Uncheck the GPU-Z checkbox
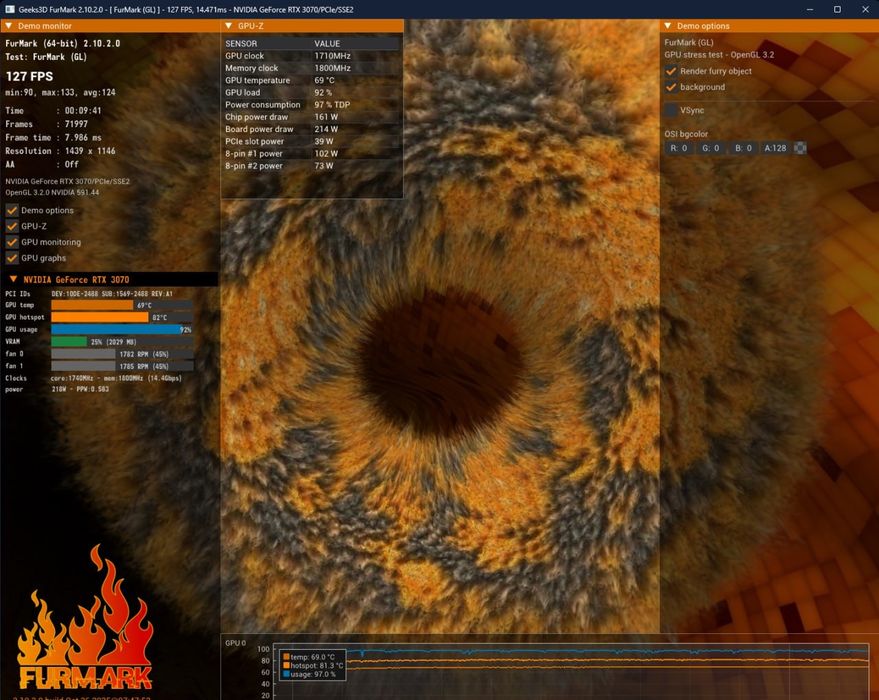Image resolution: width=879 pixels, height=700 pixels. click(12, 226)
